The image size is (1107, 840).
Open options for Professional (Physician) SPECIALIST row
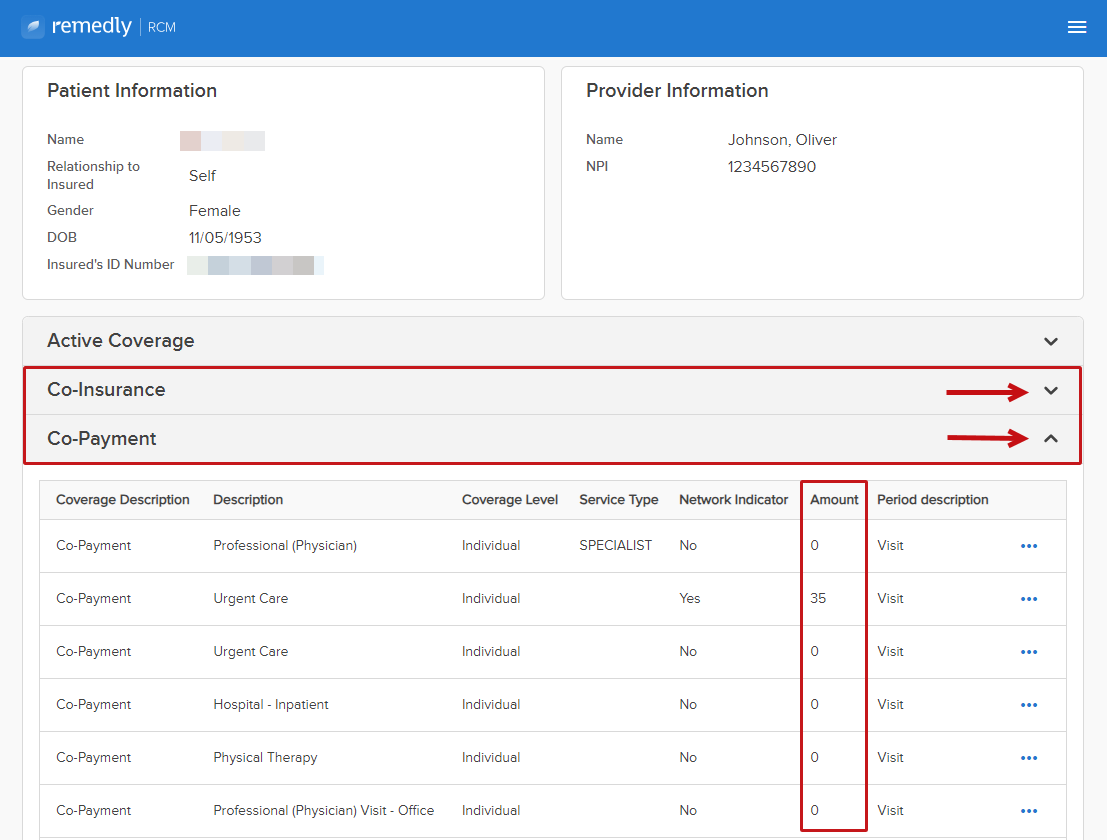click(1029, 546)
